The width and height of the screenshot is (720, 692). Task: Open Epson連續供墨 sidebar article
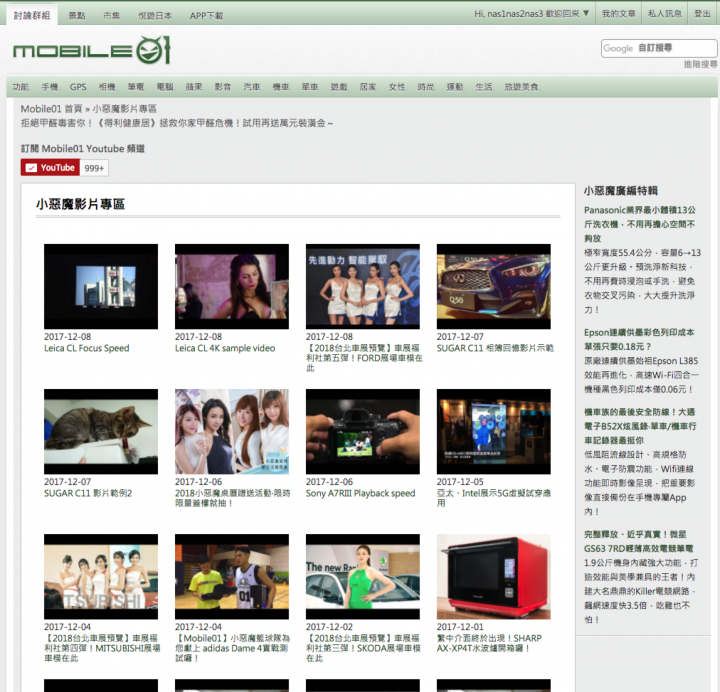[x=639, y=339]
